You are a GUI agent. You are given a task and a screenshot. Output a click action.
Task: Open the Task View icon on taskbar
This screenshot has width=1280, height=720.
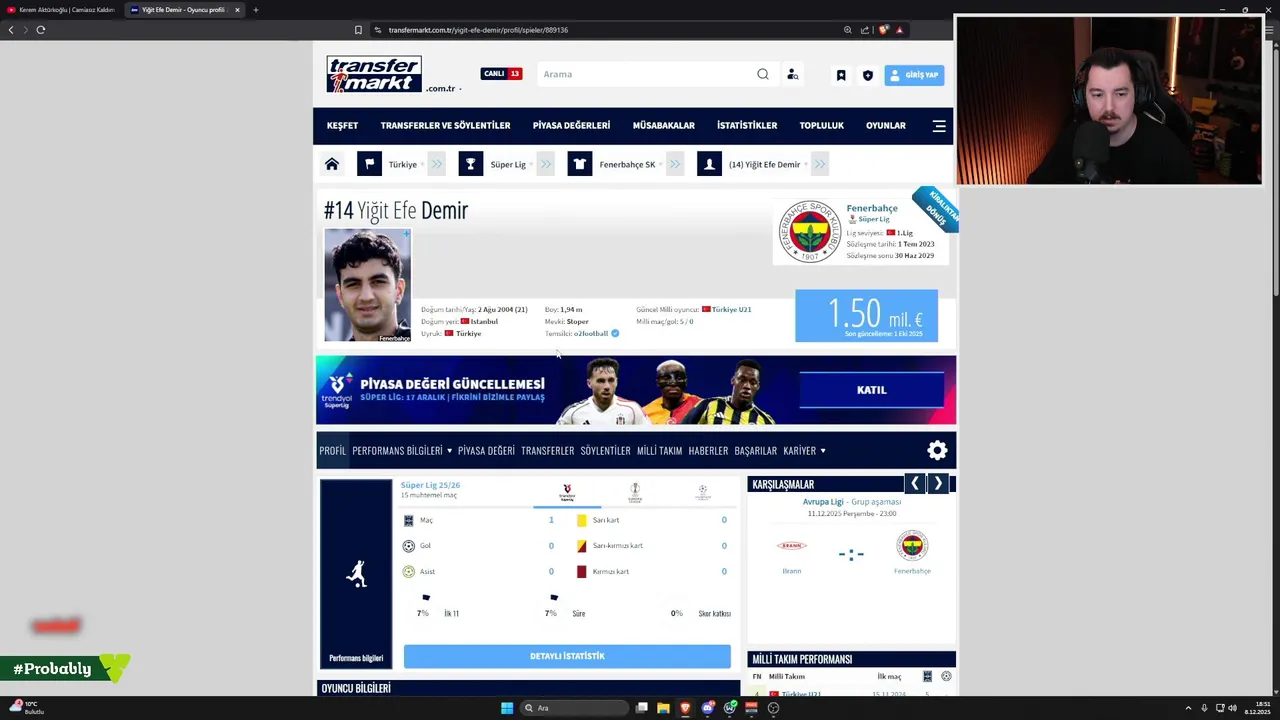[x=641, y=708]
